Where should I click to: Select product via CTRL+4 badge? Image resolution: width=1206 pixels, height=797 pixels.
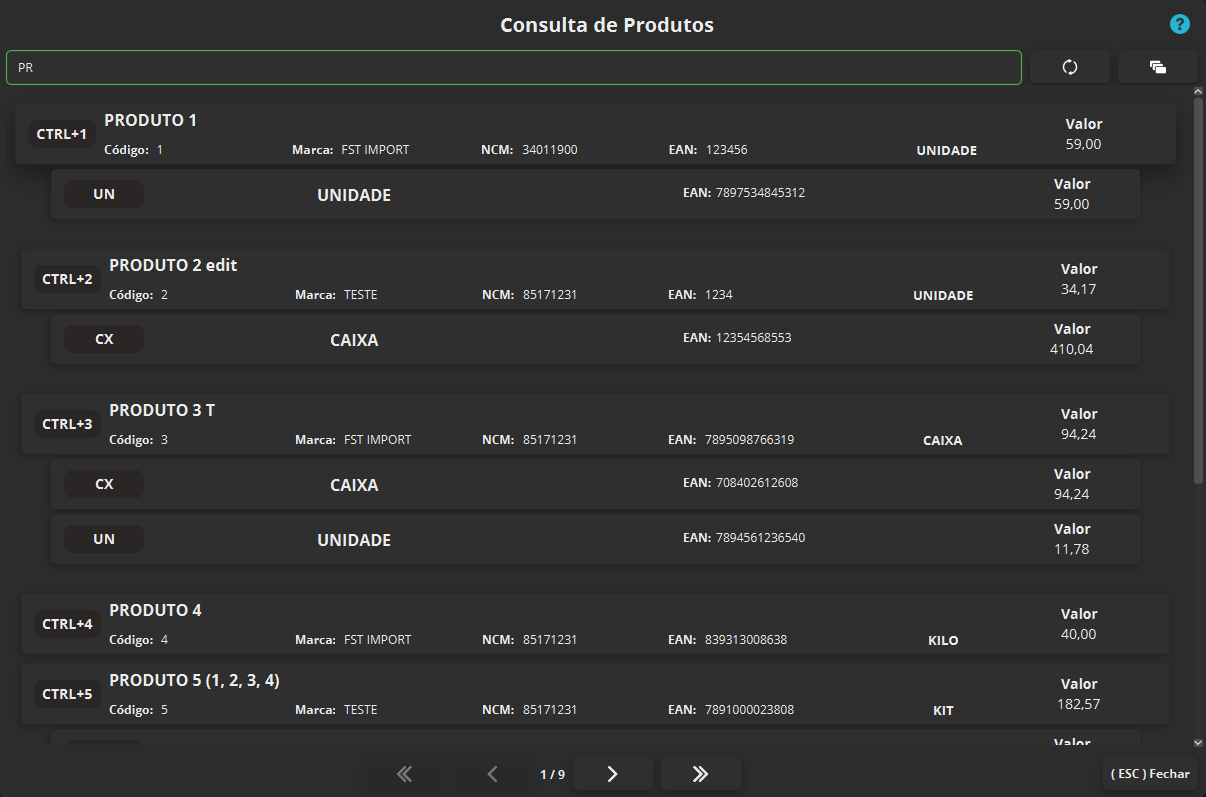(x=67, y=624)
